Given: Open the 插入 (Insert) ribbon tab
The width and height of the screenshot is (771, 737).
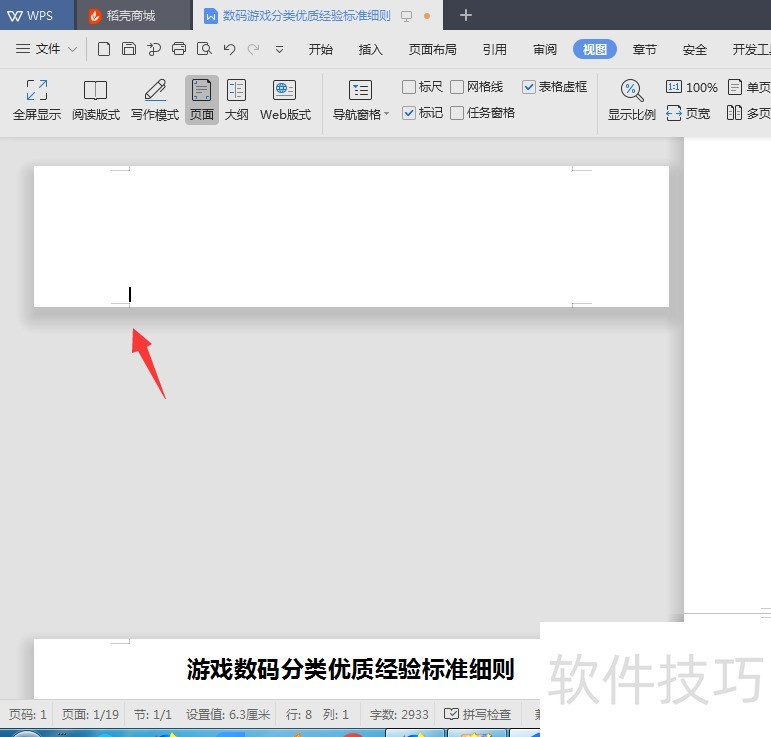Looking at the screenshot, I should [371, 49].
